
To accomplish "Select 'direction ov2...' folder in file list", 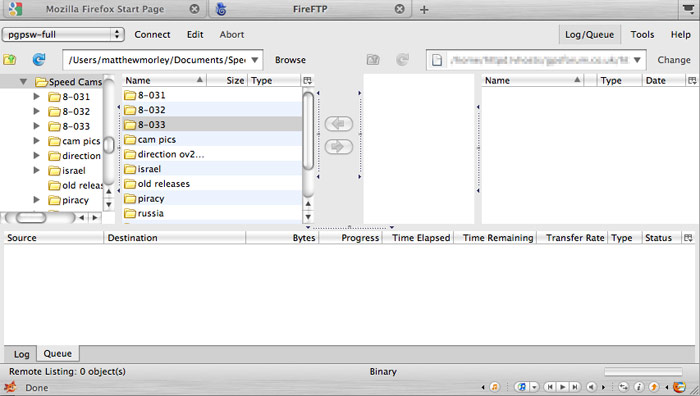I will (x=212, y=154).
